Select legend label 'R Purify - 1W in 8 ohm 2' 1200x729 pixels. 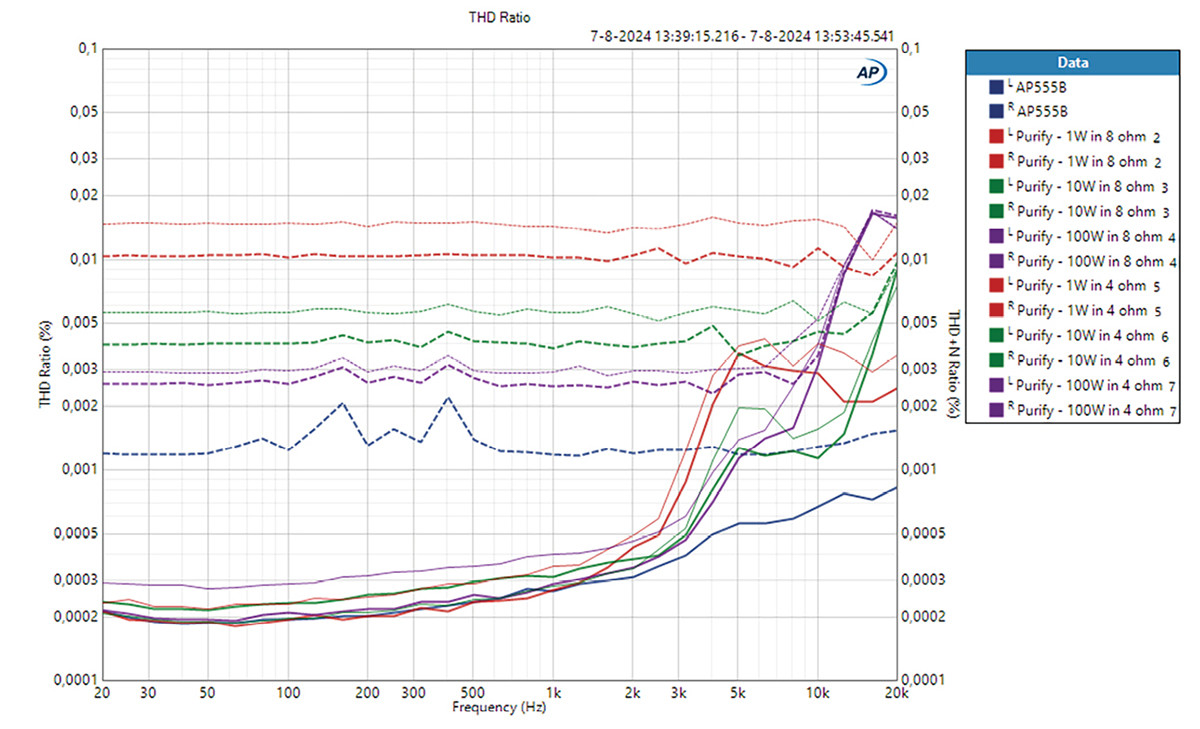(x=1083, y=162)
